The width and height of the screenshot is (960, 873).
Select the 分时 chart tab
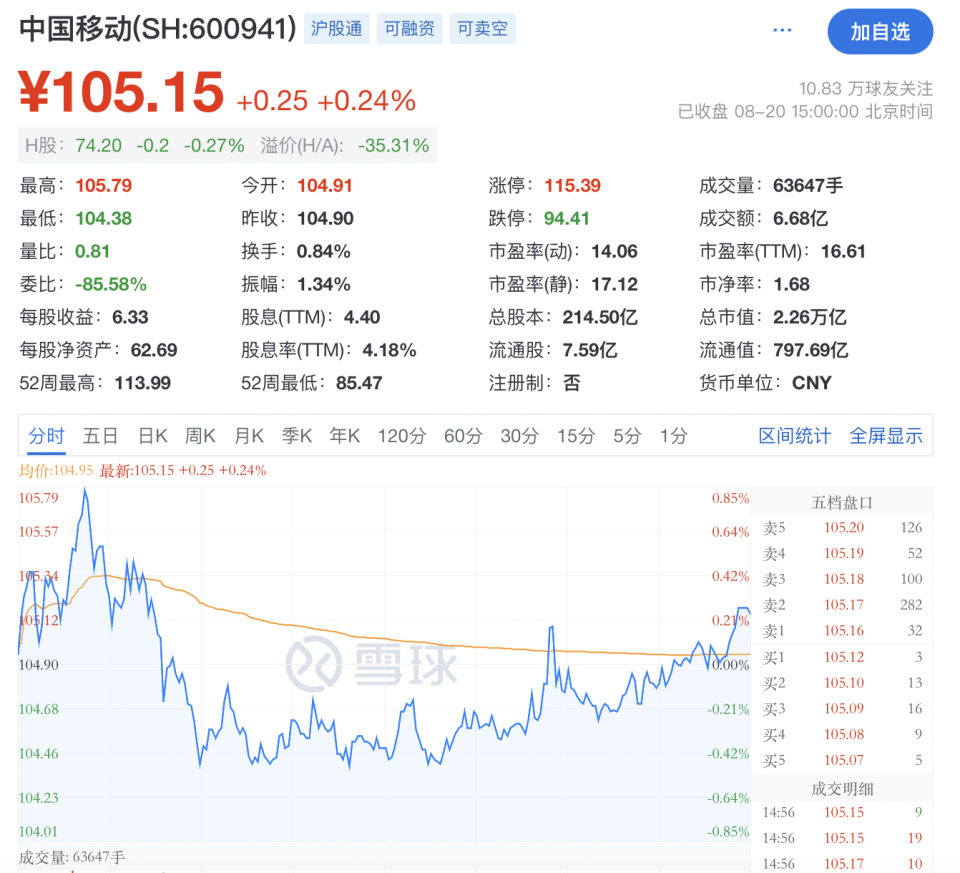coord(47,436)
